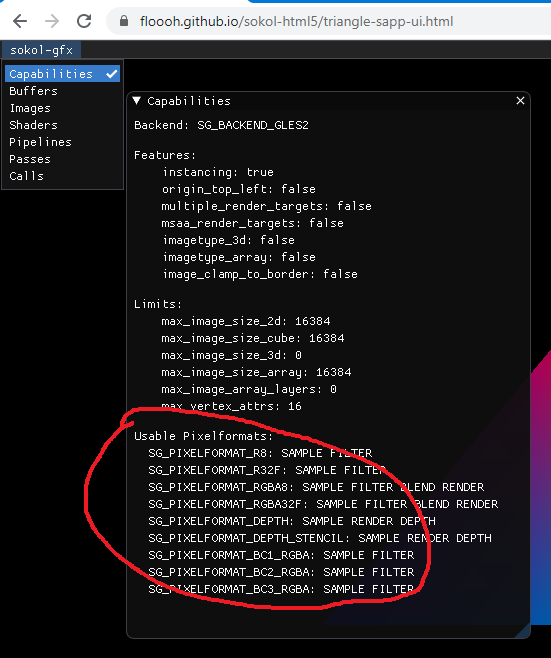This screenshot has height=658, width=551.
Task: Close the Capabilities window with X
Action: point(520,101)
